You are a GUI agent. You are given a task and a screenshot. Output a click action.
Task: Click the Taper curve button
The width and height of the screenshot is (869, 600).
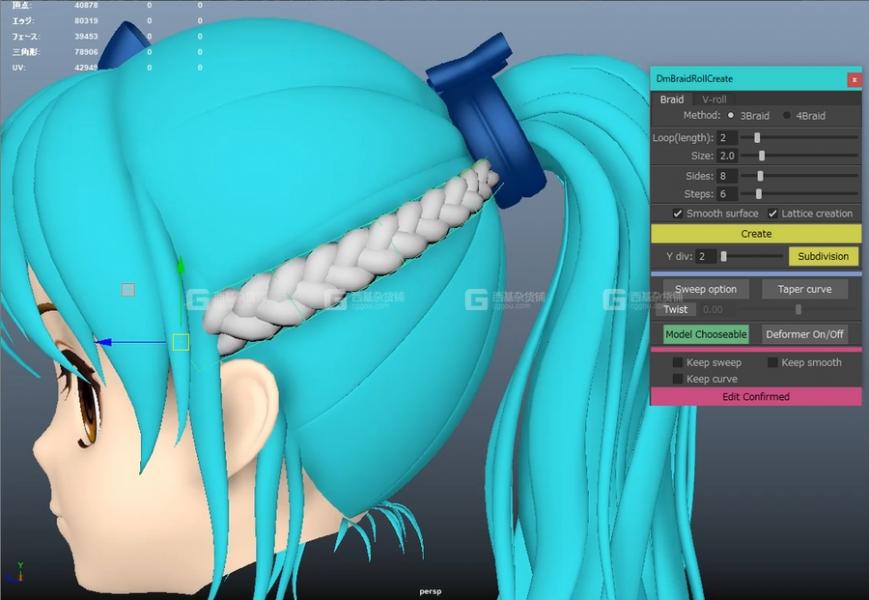pyautogui.click(x=805, y=289)
